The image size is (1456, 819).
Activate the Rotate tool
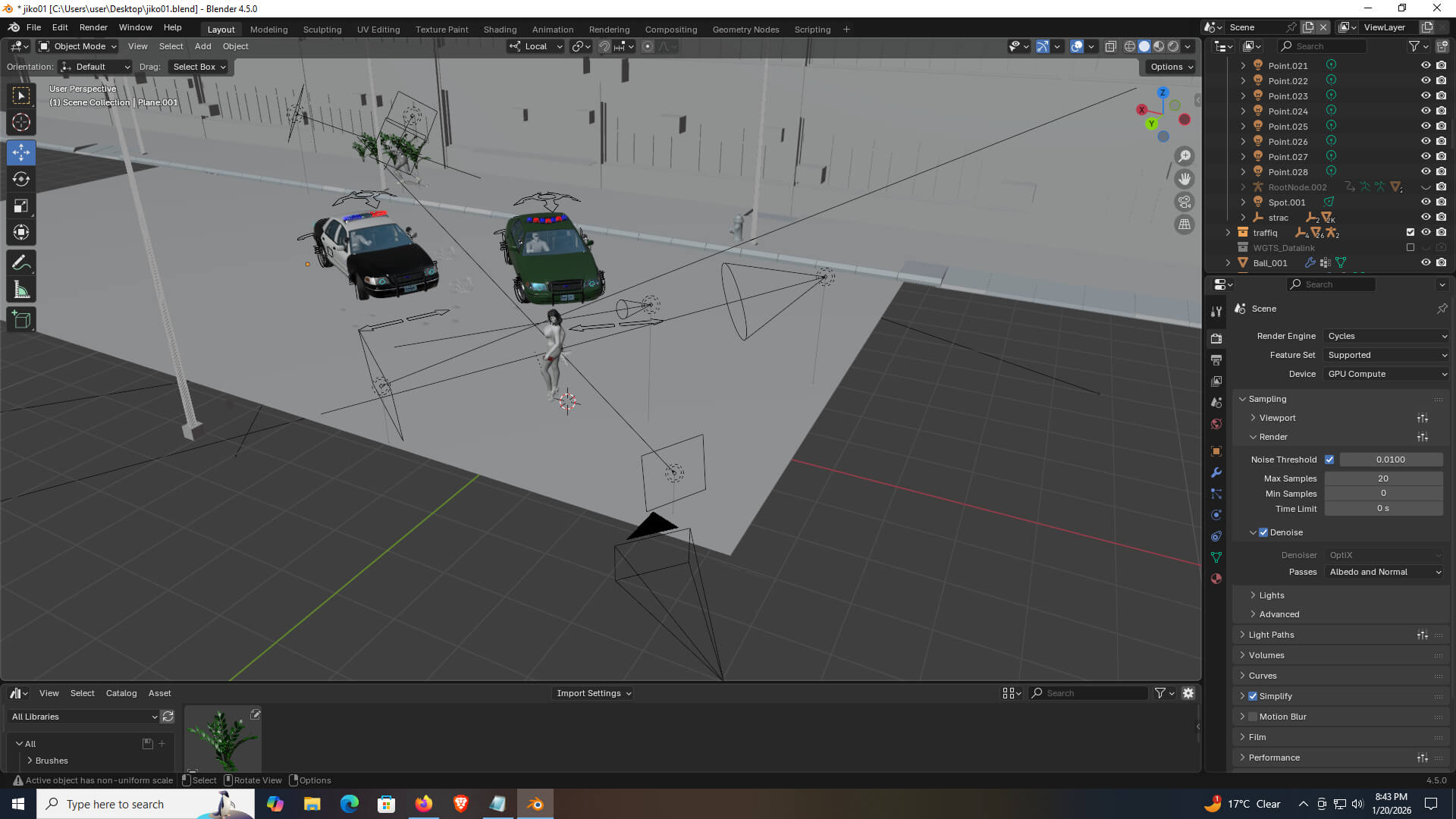pyautogui.click(x=21, y=179)
